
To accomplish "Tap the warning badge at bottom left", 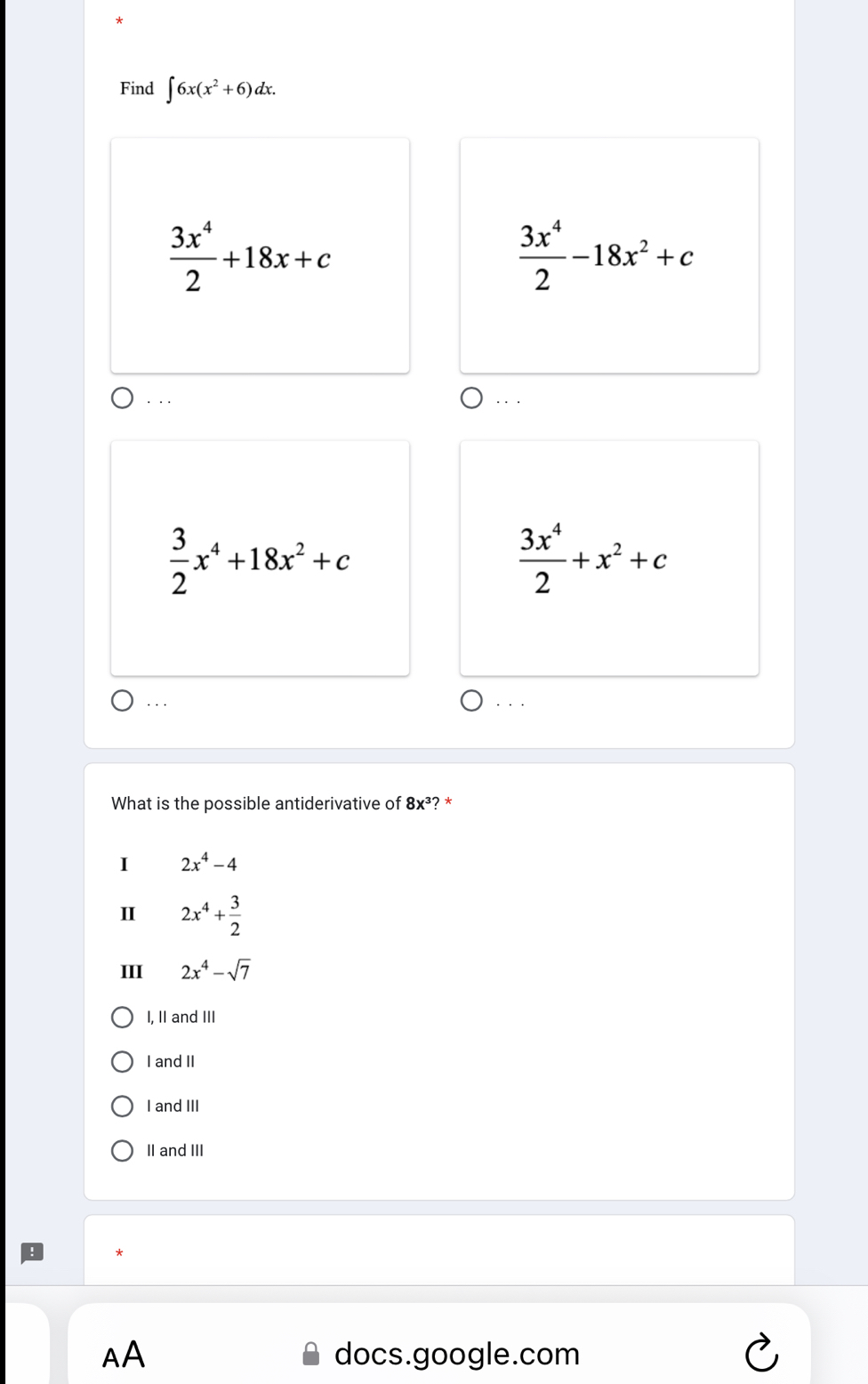I will (34, 1251).
